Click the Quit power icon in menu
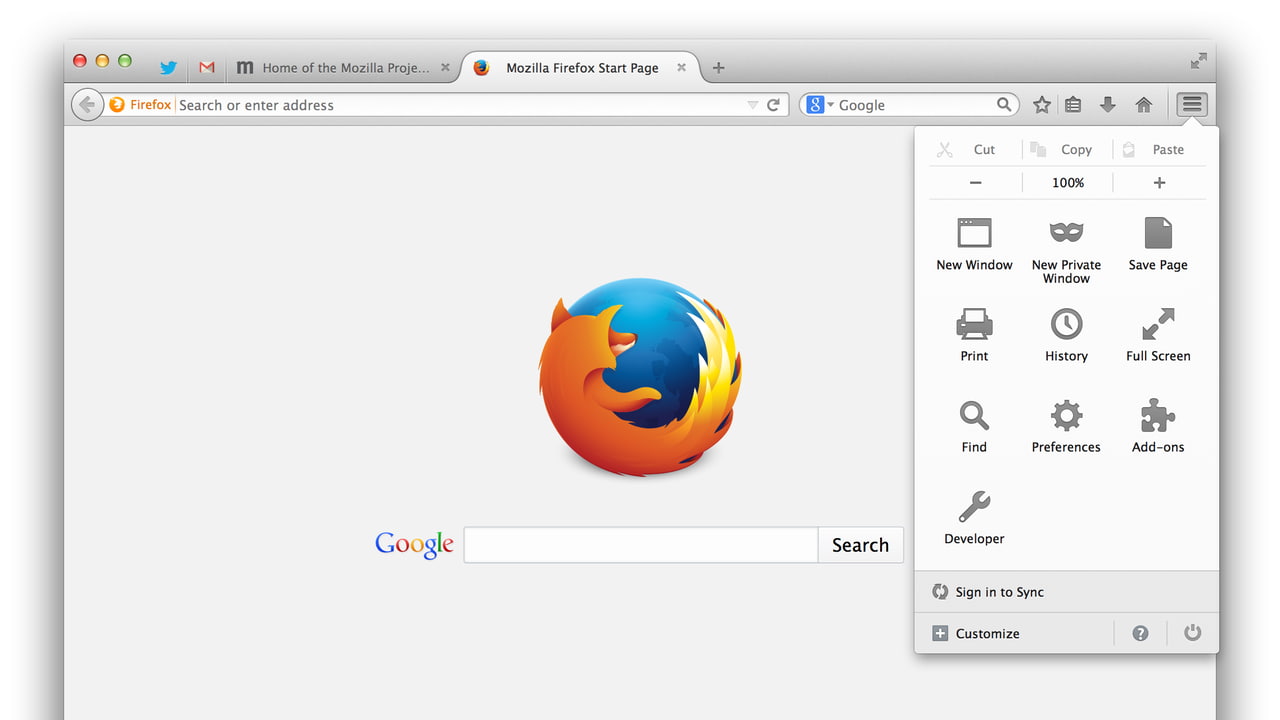 pos(1192,633)
